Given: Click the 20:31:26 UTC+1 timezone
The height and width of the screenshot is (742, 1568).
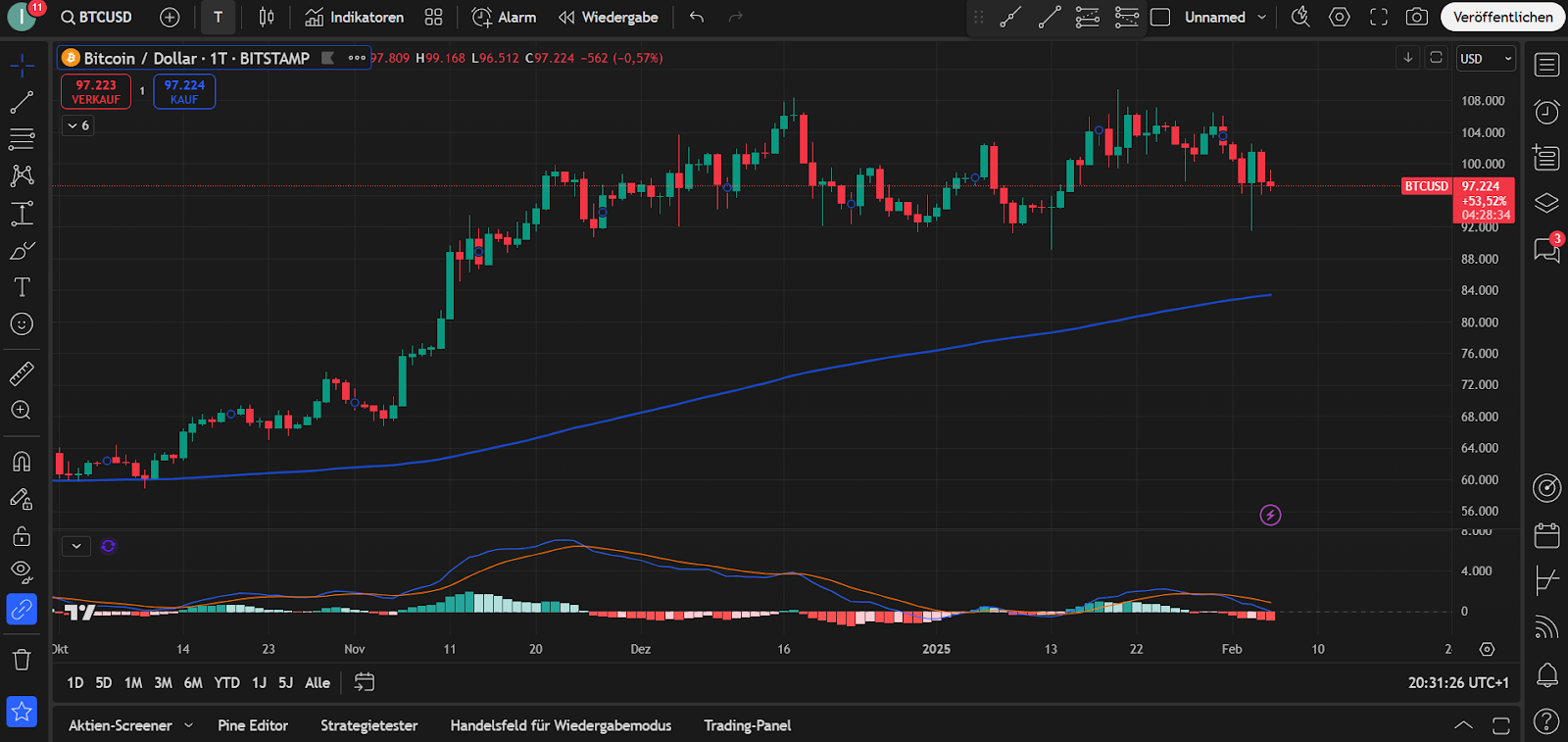Looking at the screenshot, I should pyautogui.click(x=1458, y=683).
